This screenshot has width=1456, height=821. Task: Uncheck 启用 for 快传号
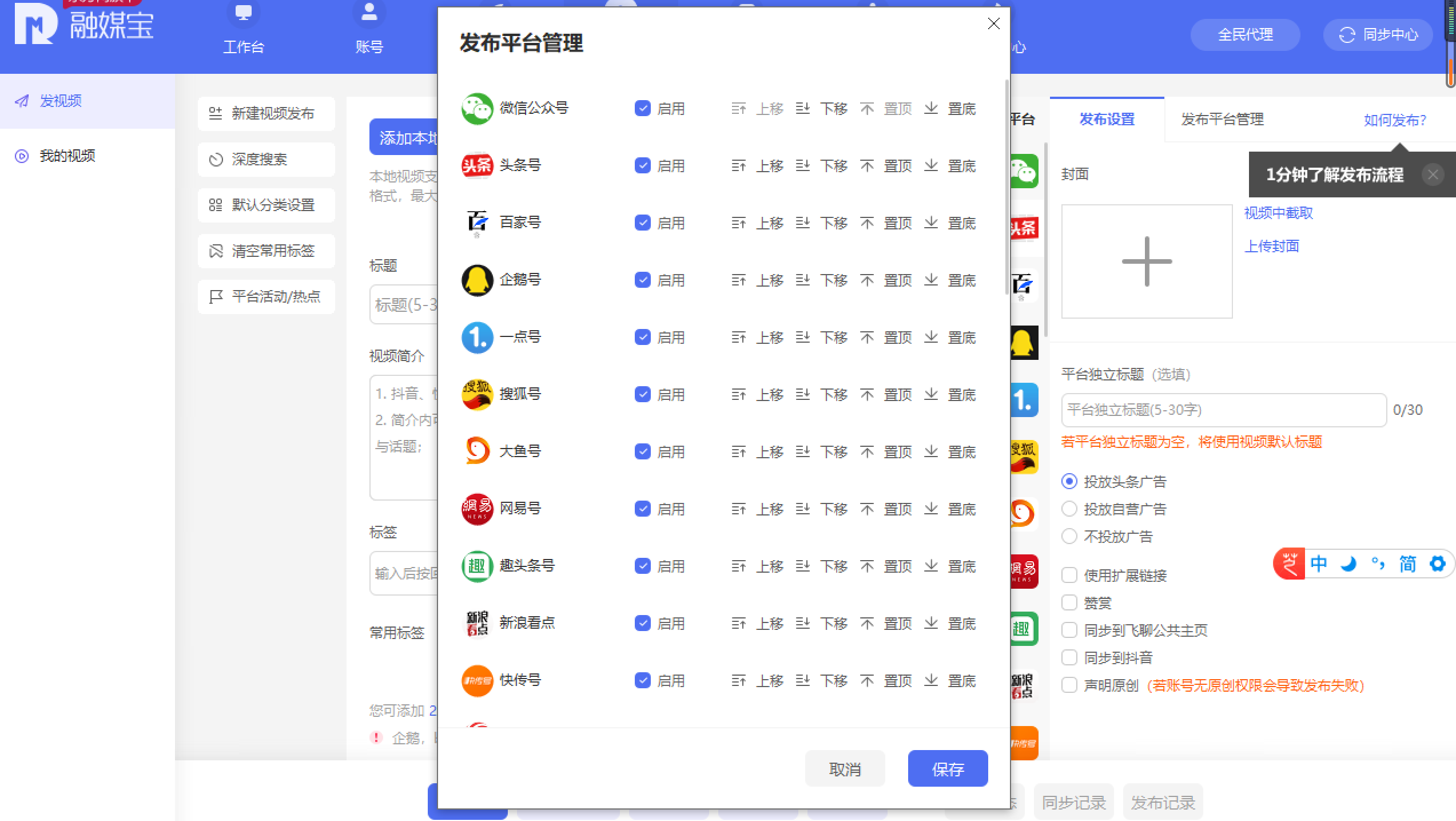(x=643, y=680)
